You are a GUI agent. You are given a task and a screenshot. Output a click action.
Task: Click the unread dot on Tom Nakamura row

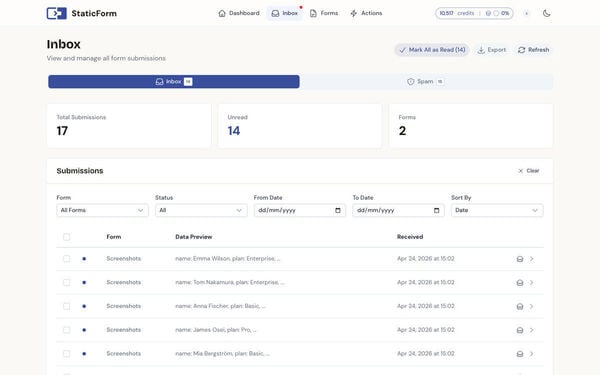(84, 282)
